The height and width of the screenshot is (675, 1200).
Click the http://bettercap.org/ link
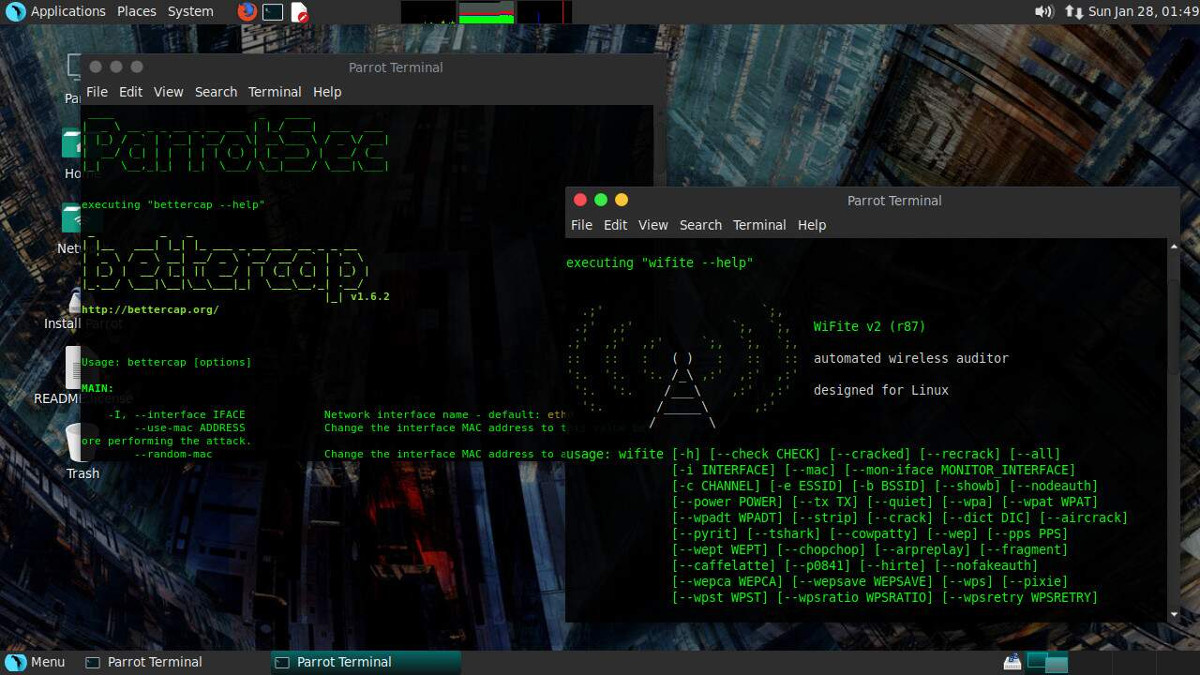pyautogui.click(x=150, y=310)
